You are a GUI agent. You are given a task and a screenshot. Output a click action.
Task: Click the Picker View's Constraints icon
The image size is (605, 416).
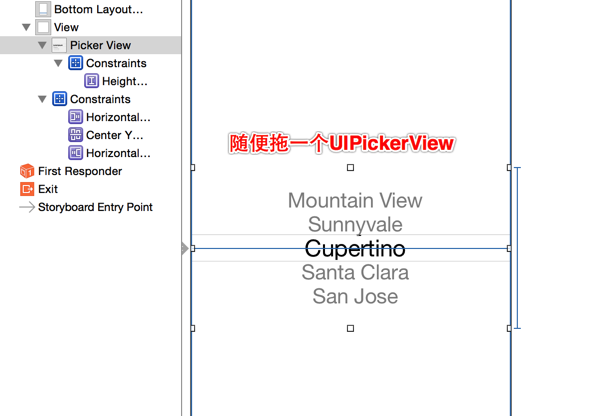[75, 63]
